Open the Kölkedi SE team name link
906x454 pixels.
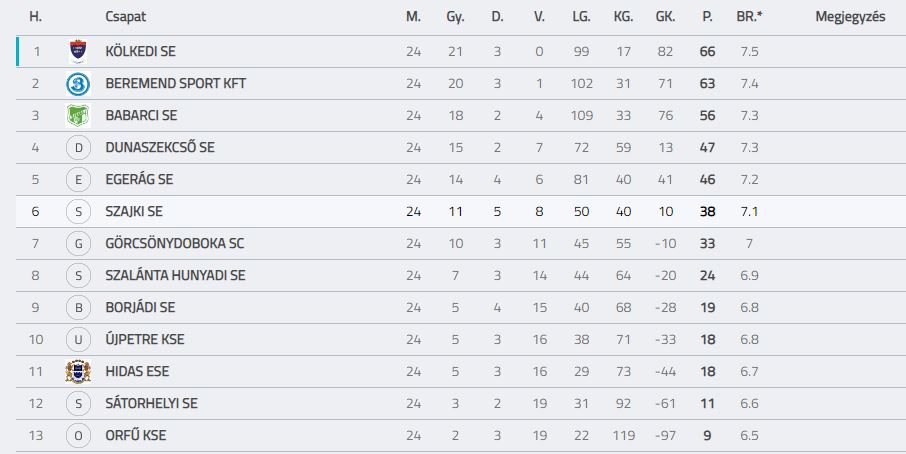pyautogui.click(x=140, y=51)
